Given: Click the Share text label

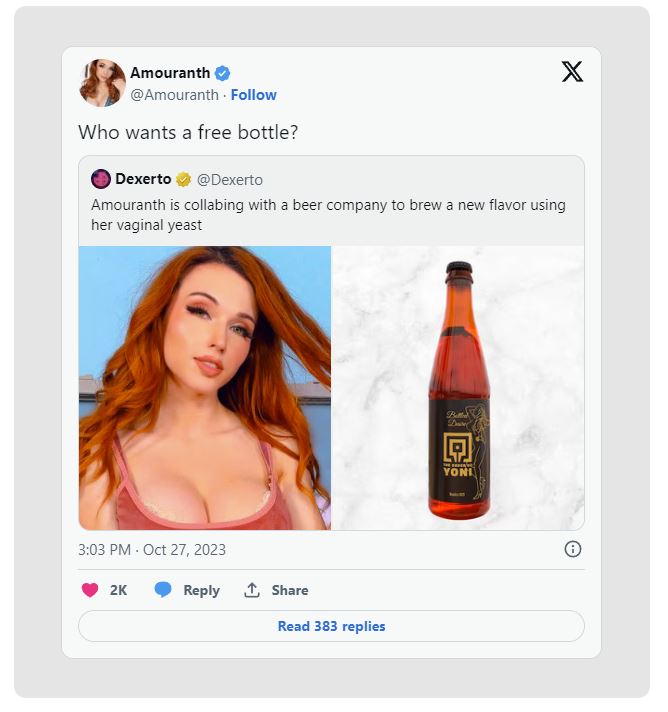Looking at the screenshot, I should 290,590.
